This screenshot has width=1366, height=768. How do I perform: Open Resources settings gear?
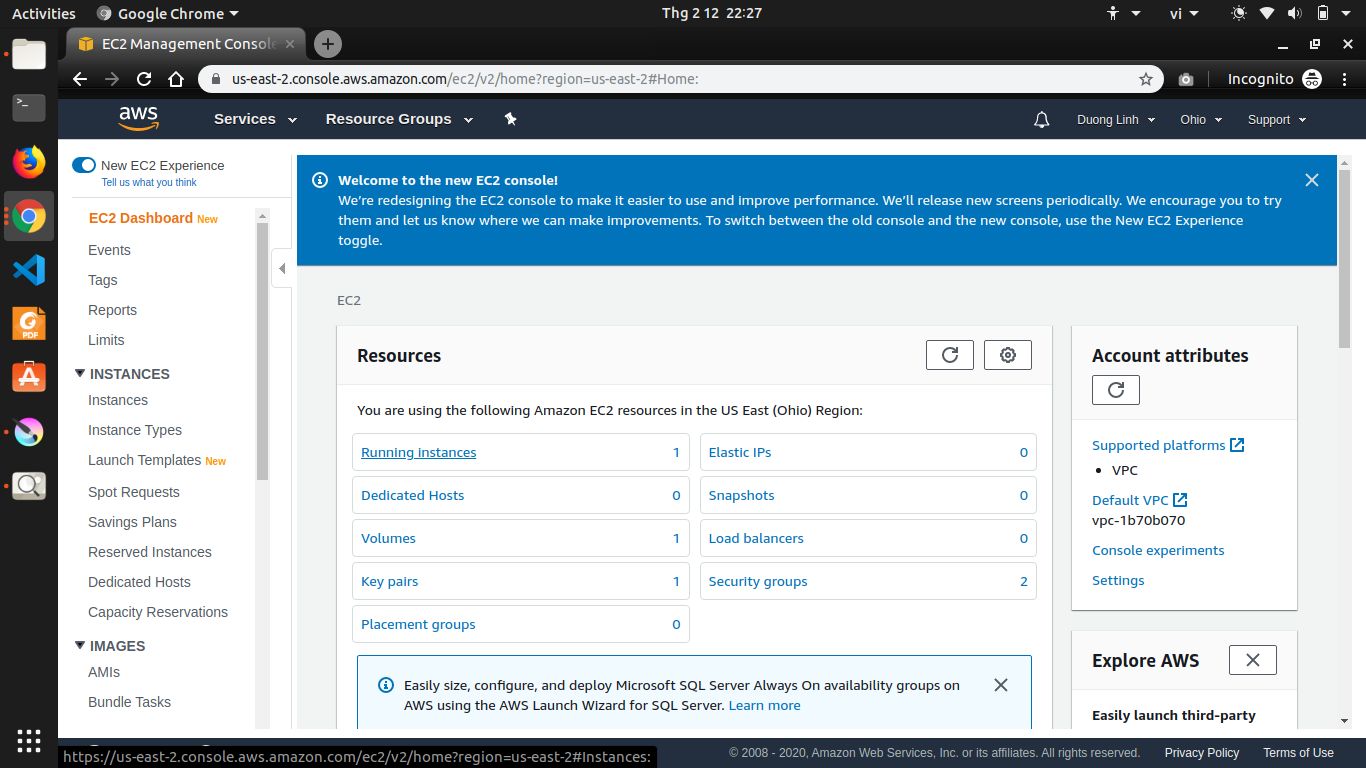click(x=1008, y=355)
